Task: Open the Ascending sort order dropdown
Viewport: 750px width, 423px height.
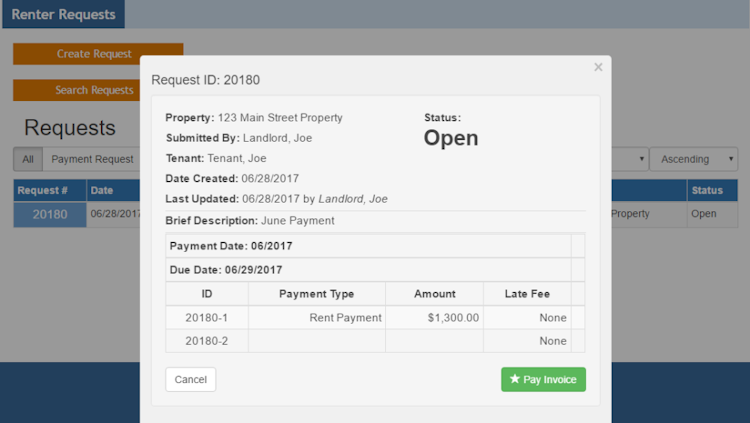Action: click(694, 159)
